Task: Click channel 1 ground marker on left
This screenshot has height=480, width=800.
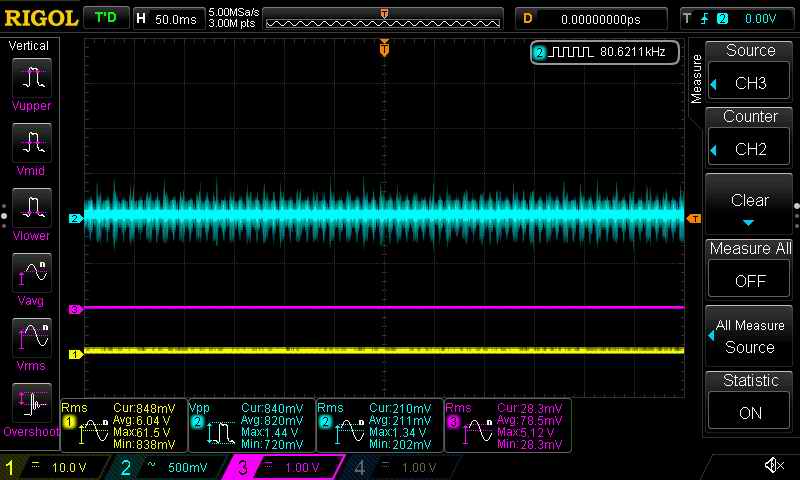Action: click(x=75, y=354)
